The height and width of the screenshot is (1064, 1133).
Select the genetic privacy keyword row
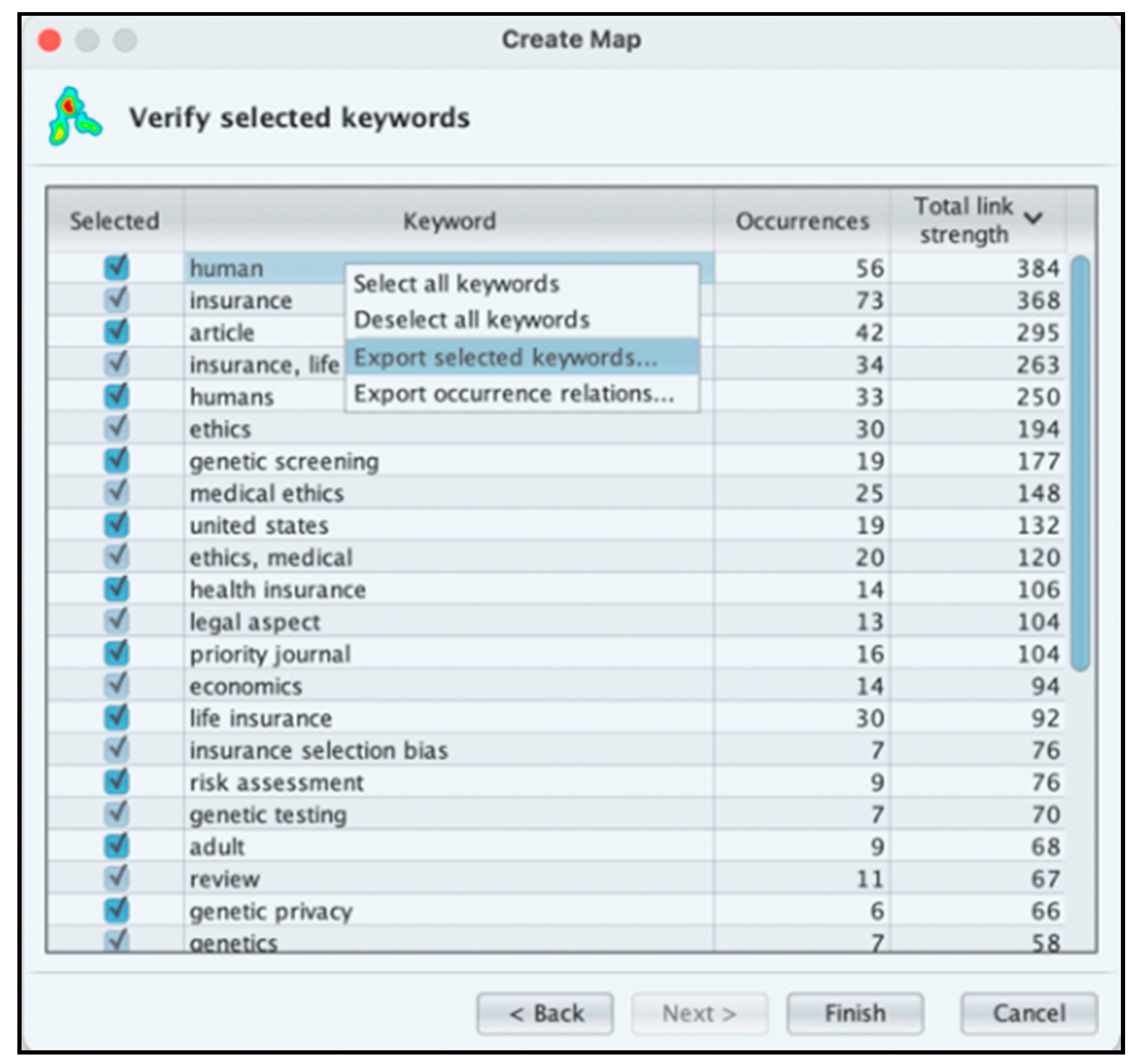[x=271, y=911]
